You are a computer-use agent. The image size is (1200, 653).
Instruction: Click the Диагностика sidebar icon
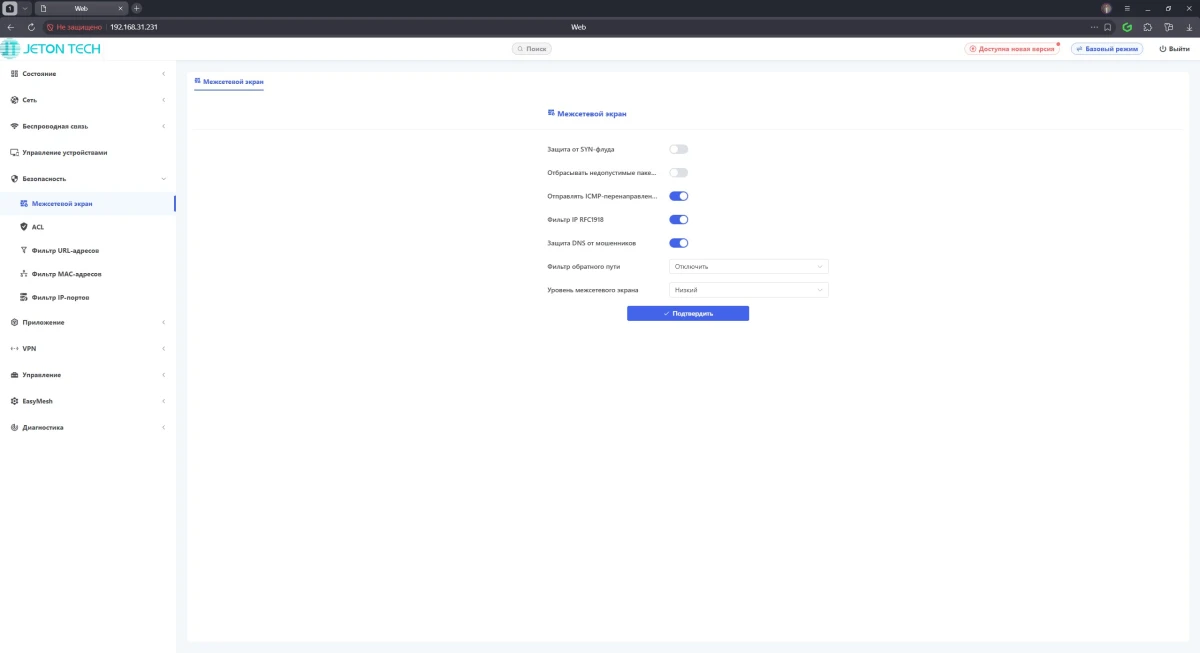point(14,427)
